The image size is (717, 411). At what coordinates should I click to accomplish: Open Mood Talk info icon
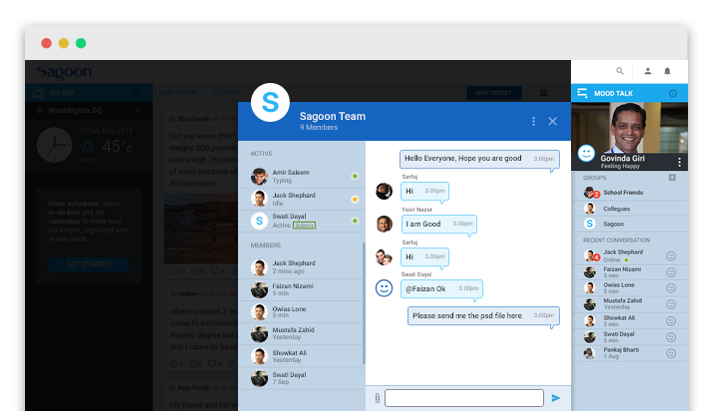(x=673, y=93)
